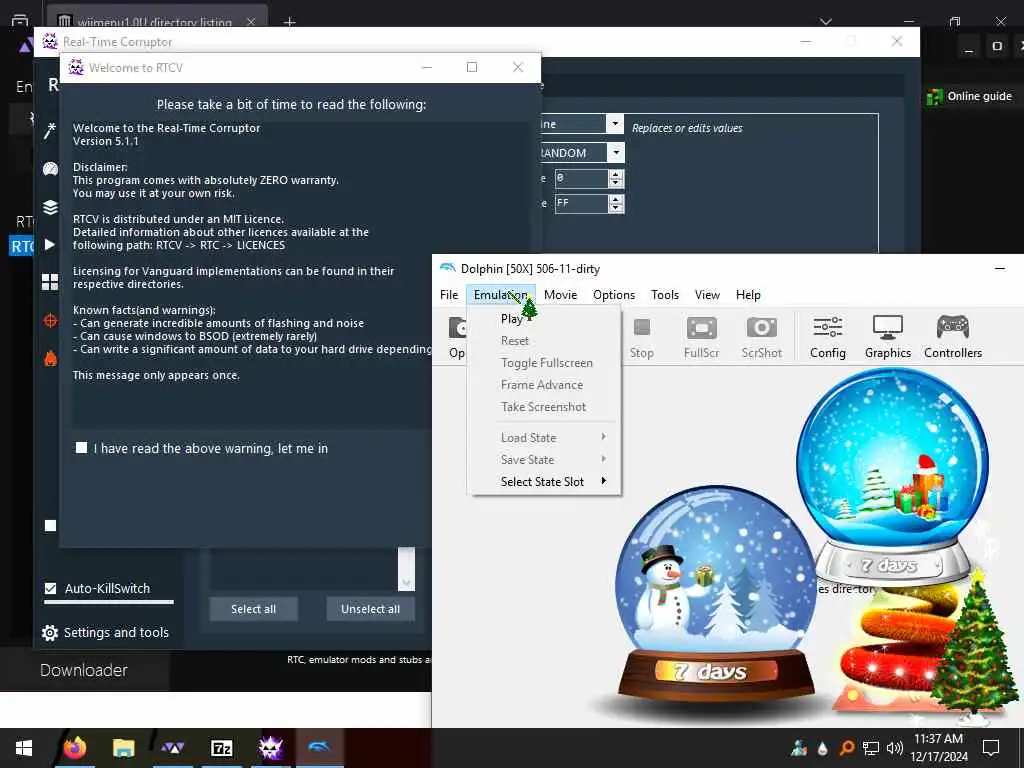Viewport: 1024px width, 768px height.
Task: Choose Reset in the Emulation menu
Action: [544, 341]
